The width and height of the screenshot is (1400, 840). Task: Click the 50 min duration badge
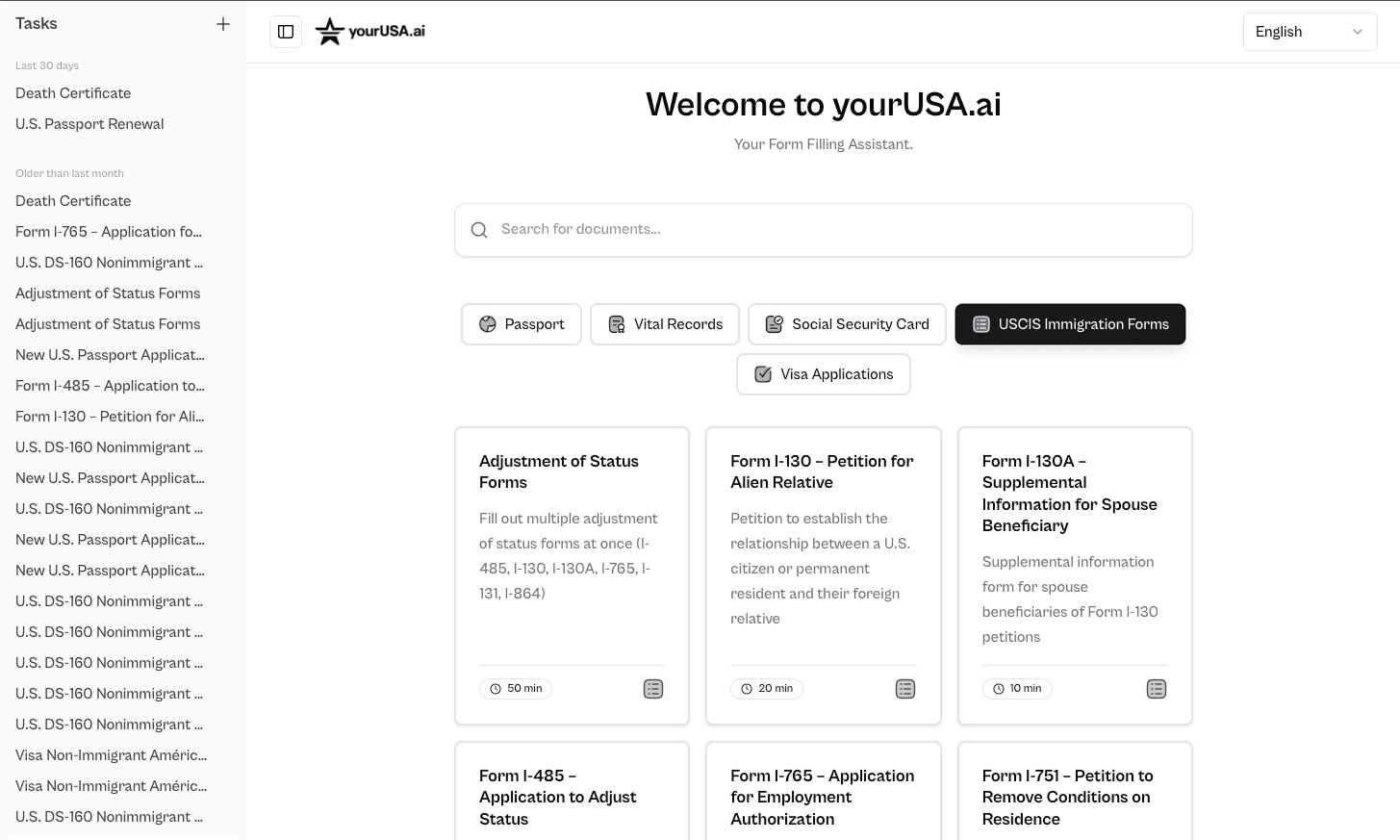point(516,689)
